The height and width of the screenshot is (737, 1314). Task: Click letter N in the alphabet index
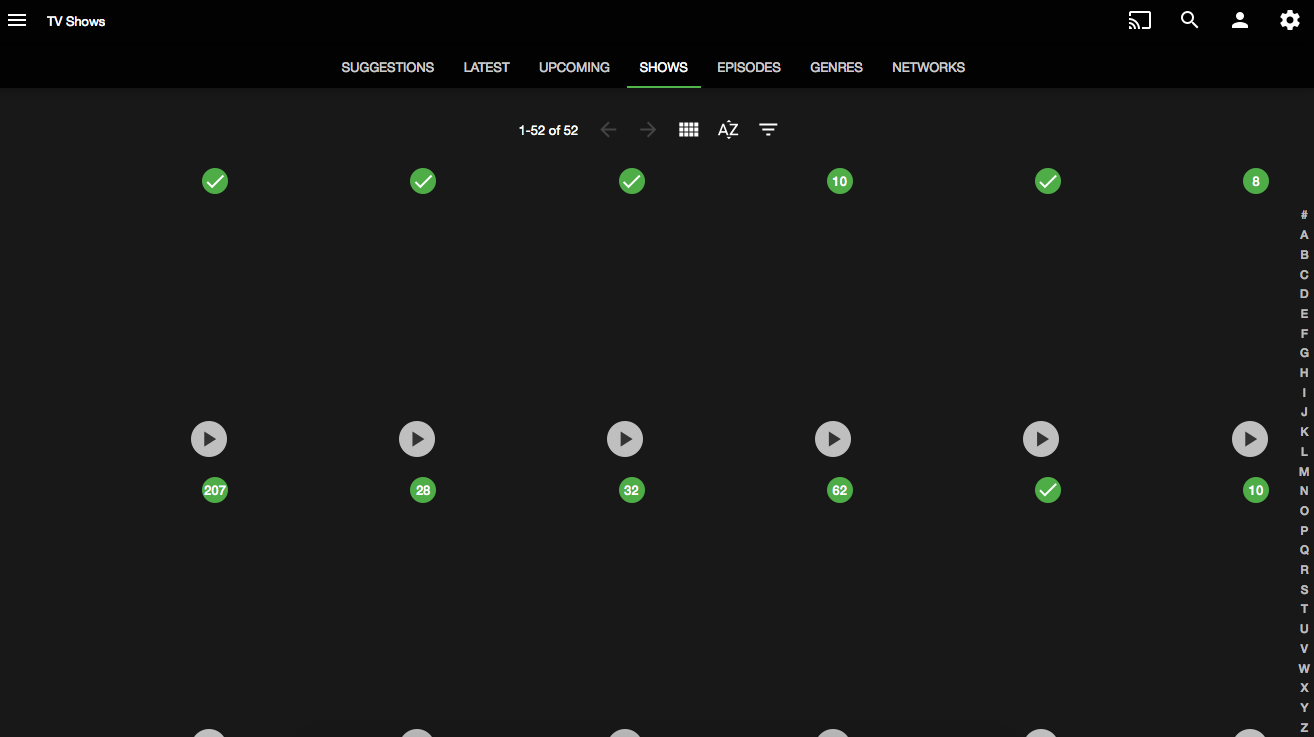(x=1304, y=491)
